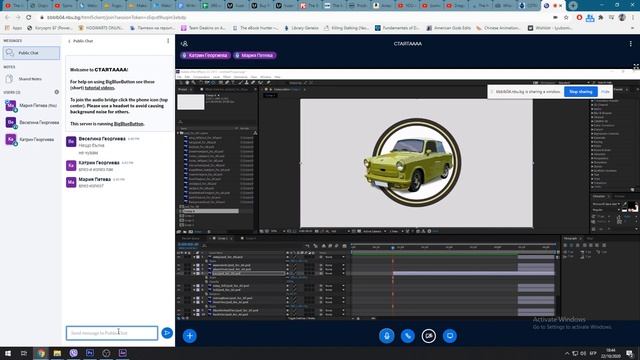Toggle visibility eye of timeline layer 10
This screenshot has width=640, height=360.
click(179, 314)
